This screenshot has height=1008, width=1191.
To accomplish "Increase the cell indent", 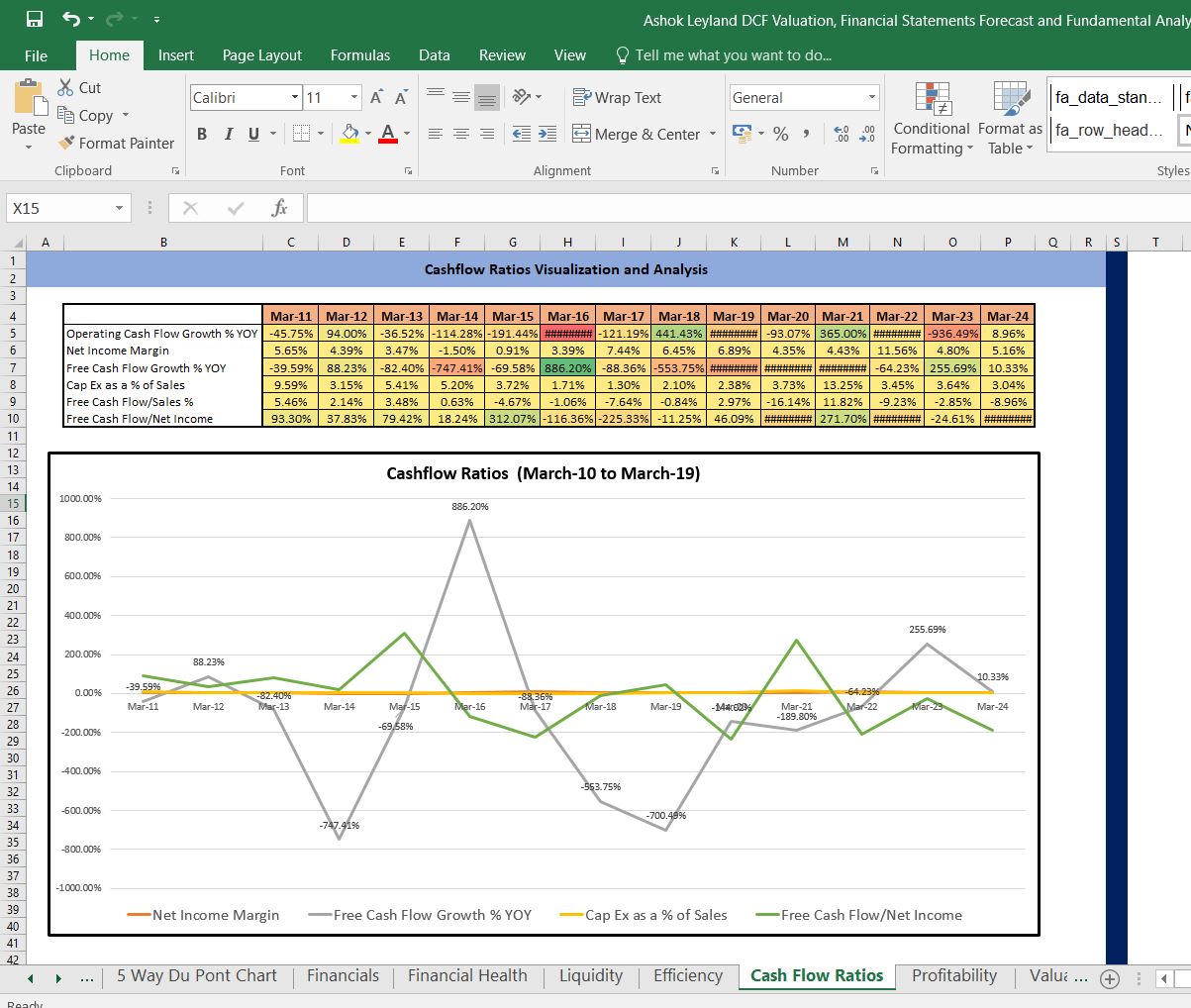I will 547,134.
